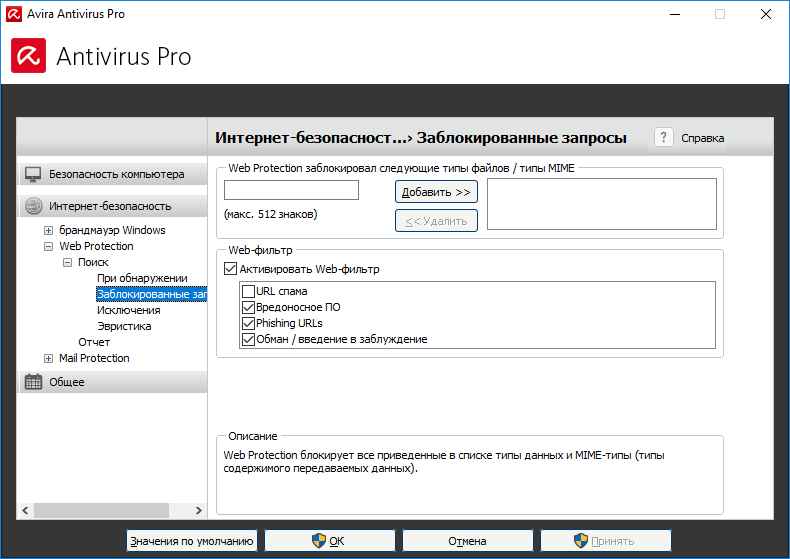The height and width of the screenshot is (559, 790).
Task: Minimize the Avira Antivirus Pro window
Action: click(675, 14)
